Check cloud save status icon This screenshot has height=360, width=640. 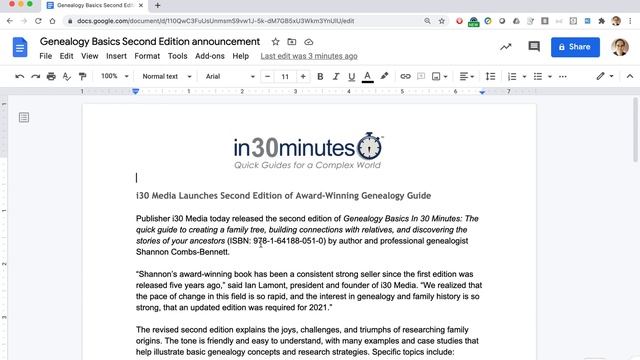[309, 42]
